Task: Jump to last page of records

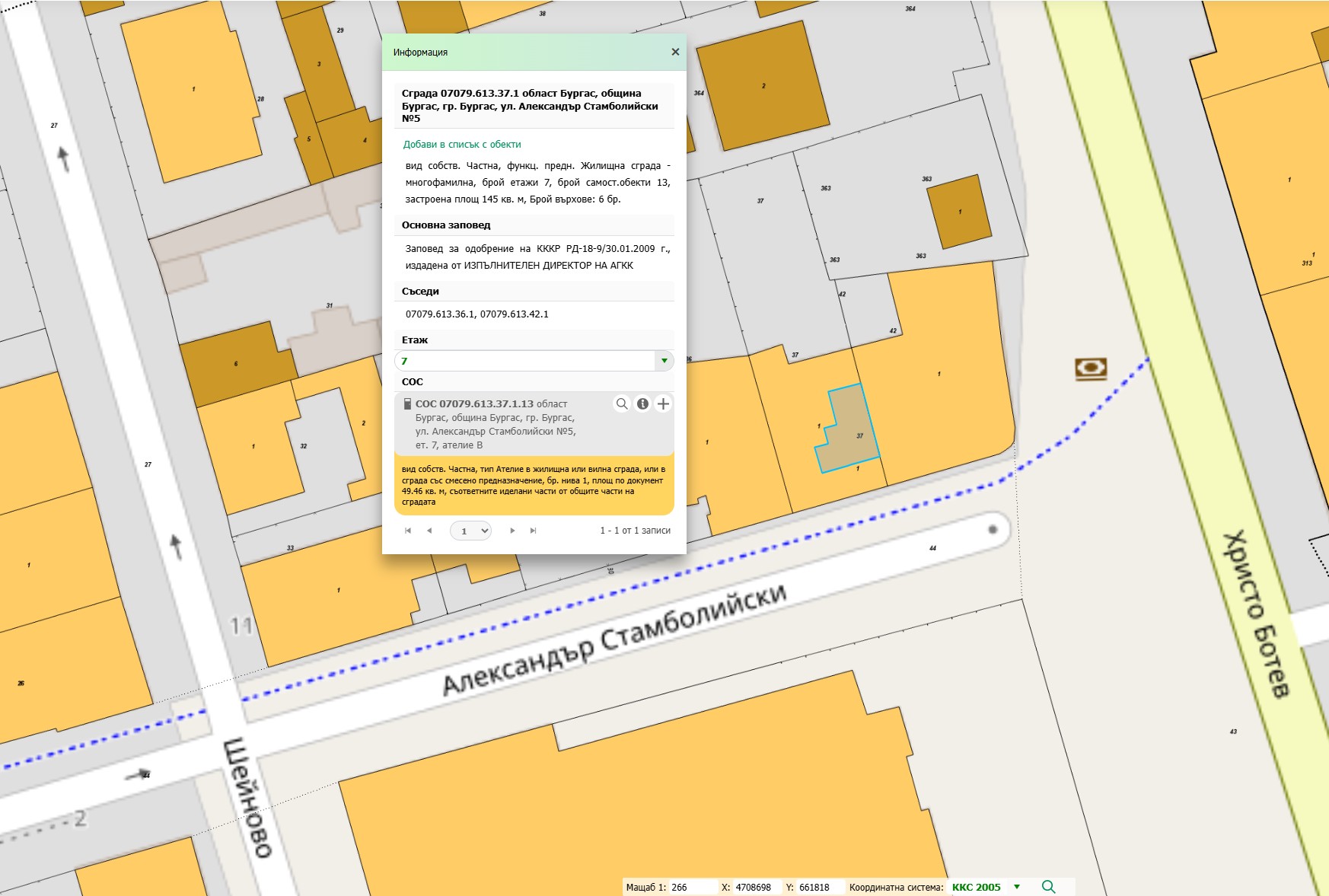Action: point(534,531)
